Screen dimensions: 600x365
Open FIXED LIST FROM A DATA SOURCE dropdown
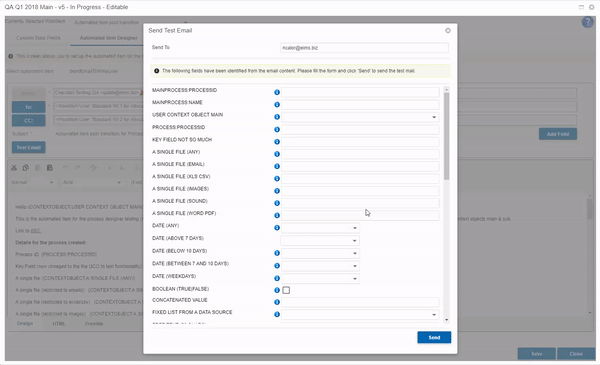point(434,314)
